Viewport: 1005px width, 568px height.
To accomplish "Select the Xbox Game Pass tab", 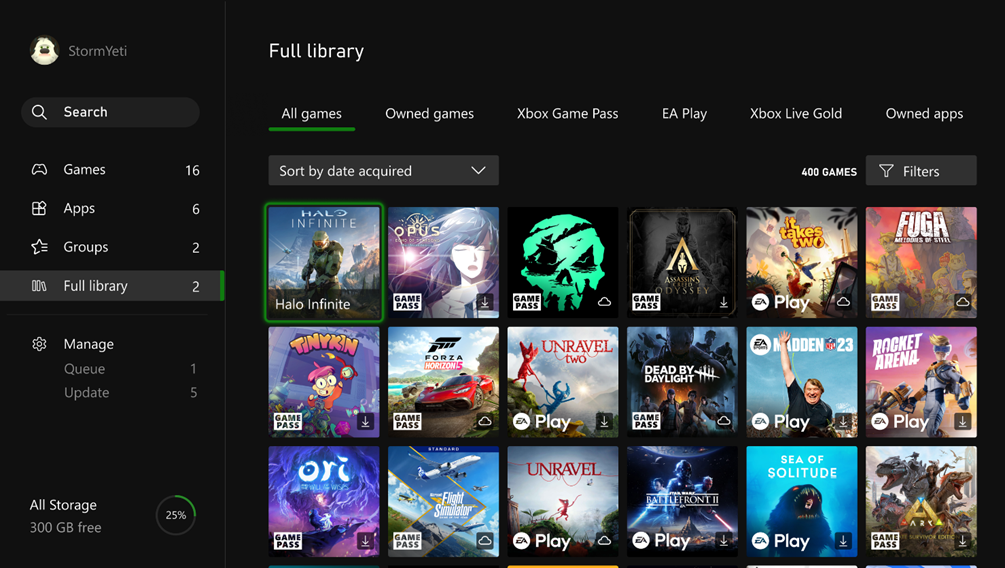I will pos(567,114).
